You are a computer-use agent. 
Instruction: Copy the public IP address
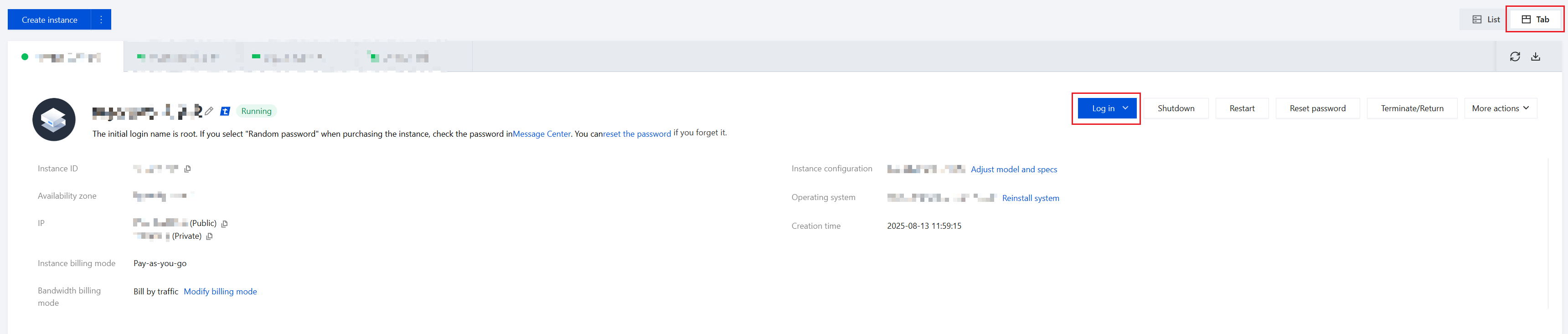225,224
